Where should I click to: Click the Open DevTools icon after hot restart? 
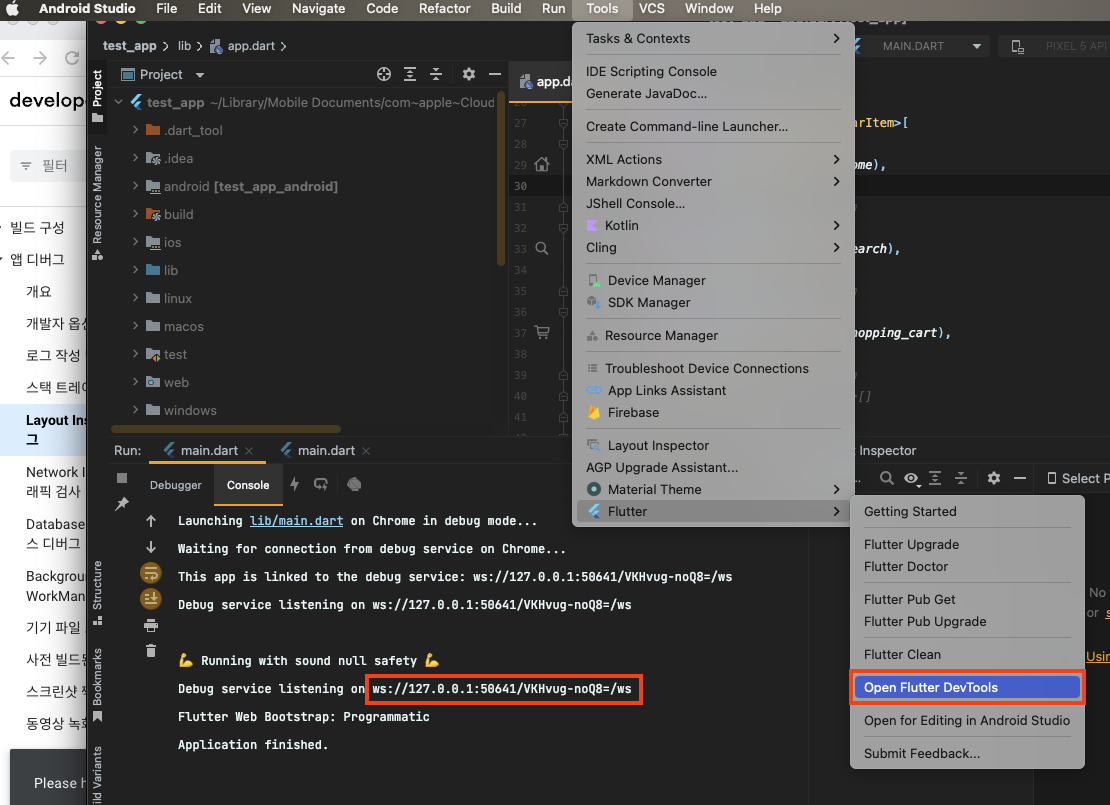click(354, 484)
